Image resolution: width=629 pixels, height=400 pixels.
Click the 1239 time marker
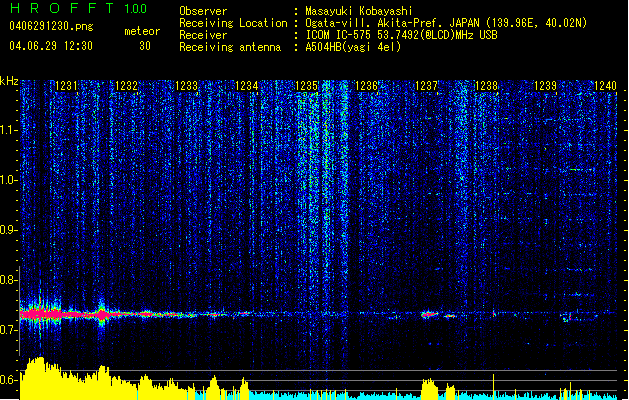546,86
